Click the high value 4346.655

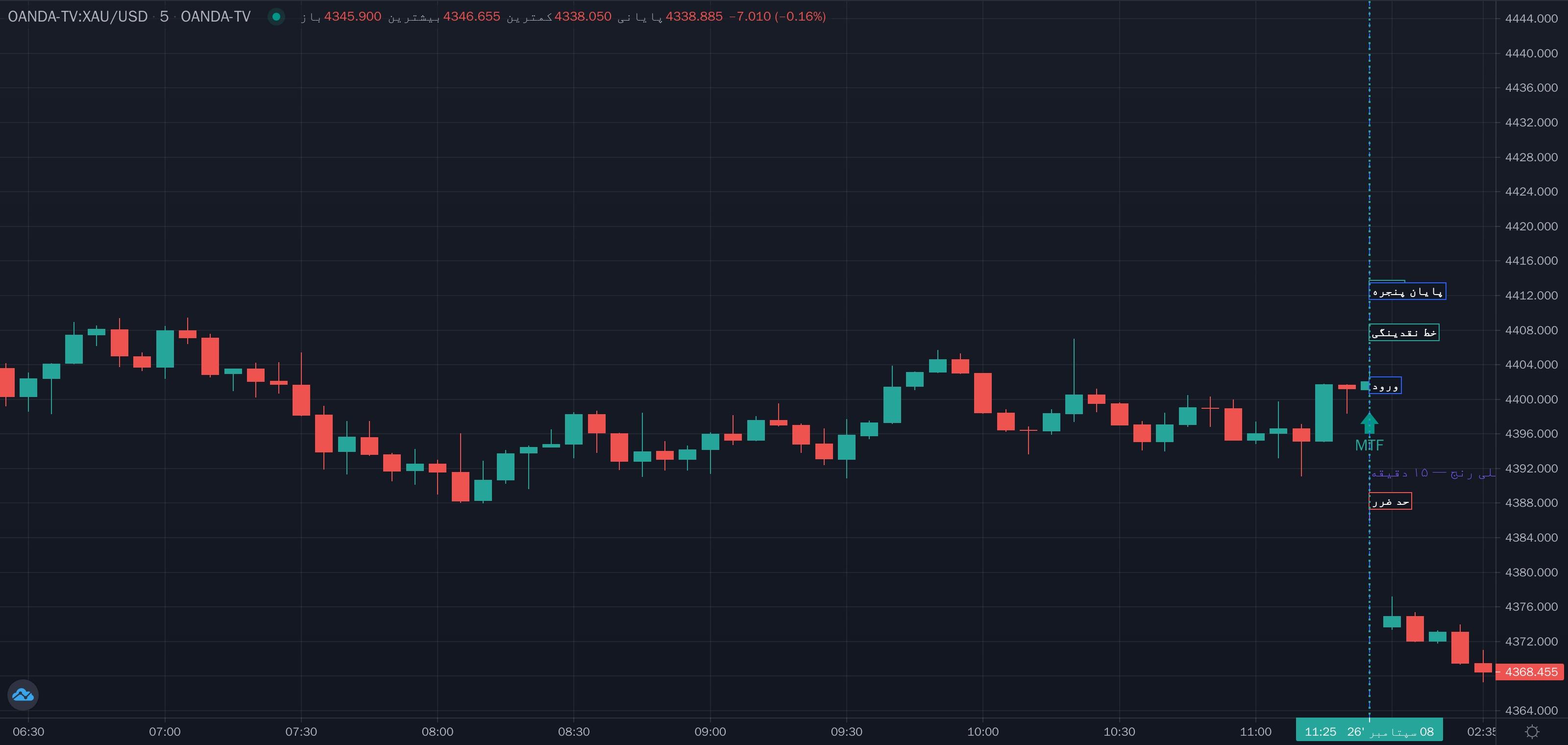[472, 17]
